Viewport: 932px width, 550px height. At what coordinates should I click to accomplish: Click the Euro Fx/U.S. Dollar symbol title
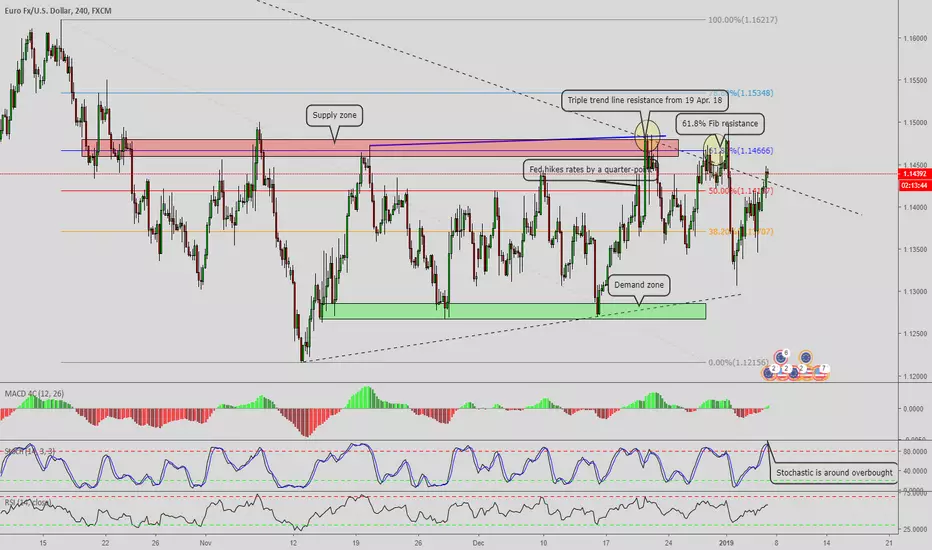[58, 11]
